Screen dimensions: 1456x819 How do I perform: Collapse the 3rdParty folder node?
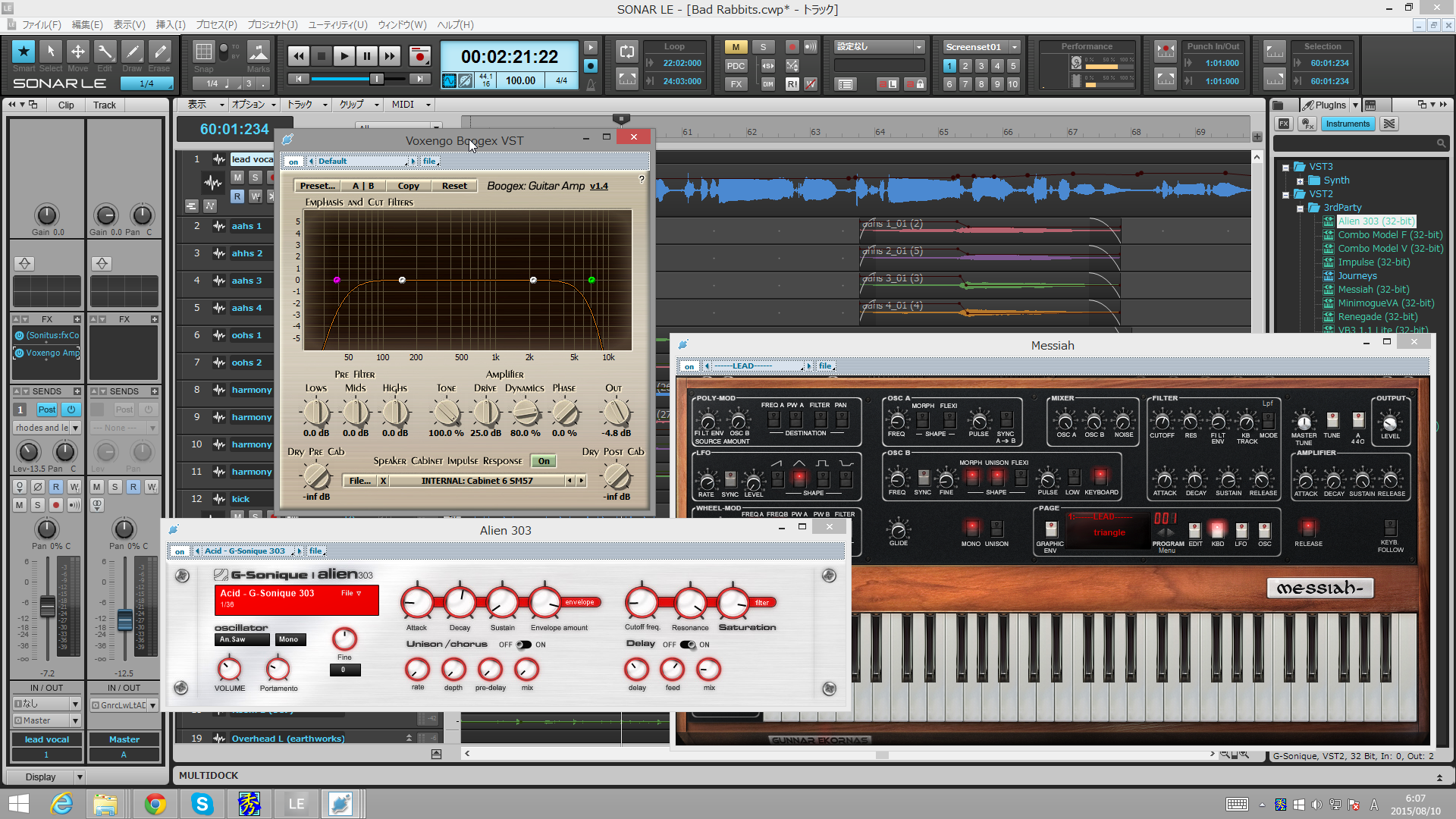1300,208
